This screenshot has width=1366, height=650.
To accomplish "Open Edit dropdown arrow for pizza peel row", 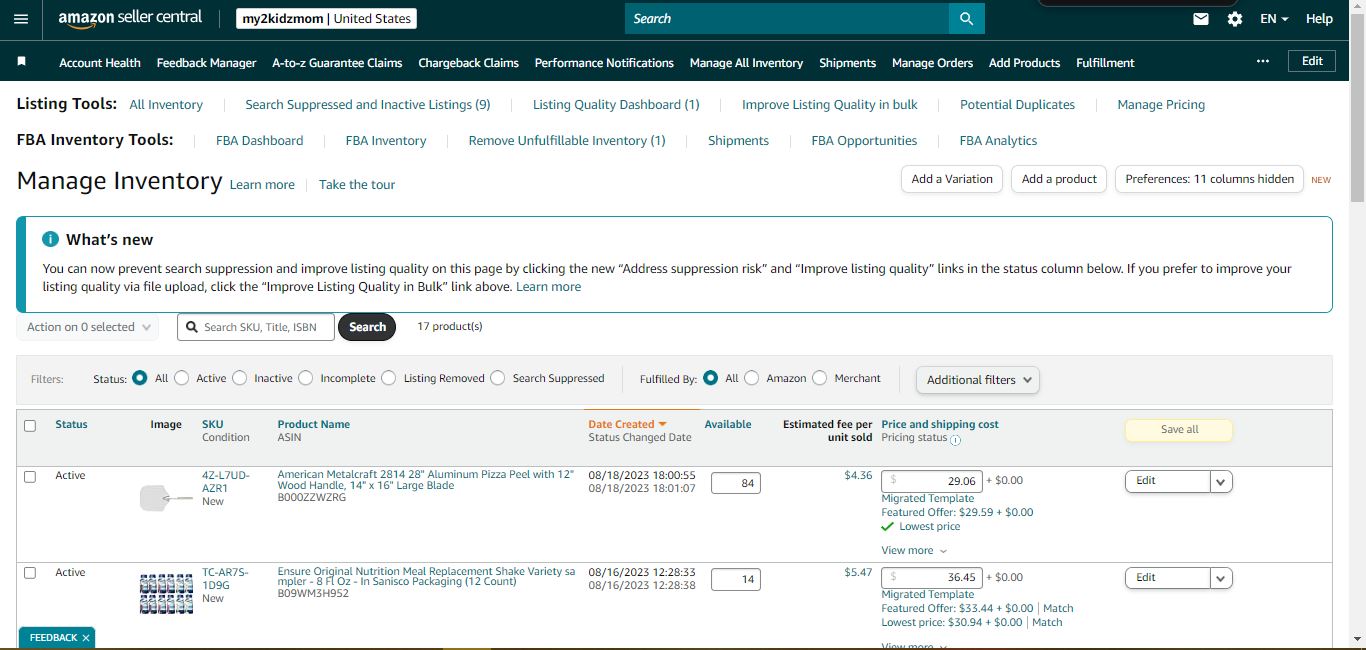I will click(1221, 482).
